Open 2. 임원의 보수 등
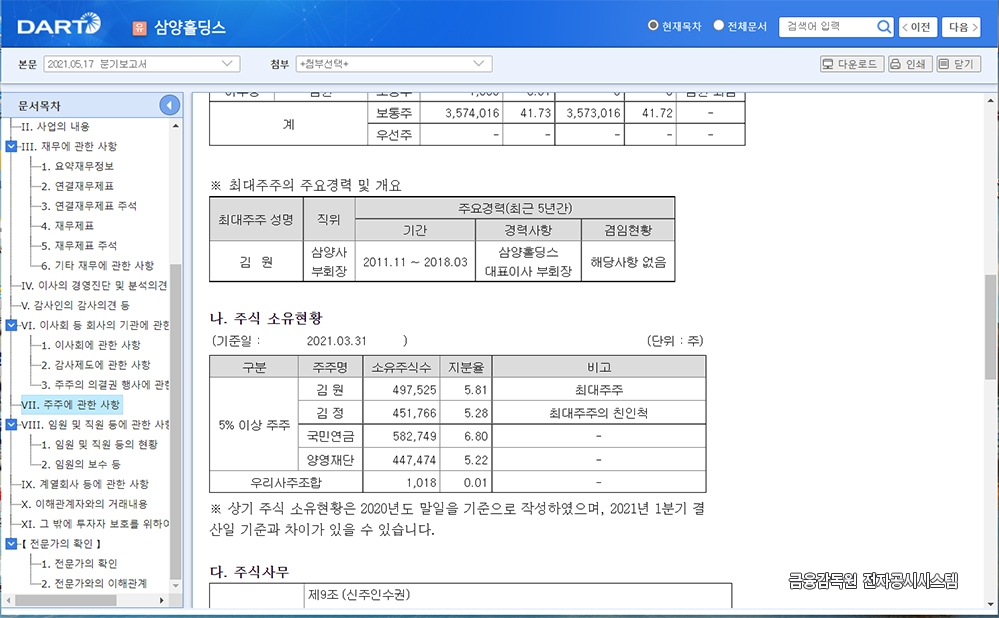Screen dimensions: 999x618 81,464
